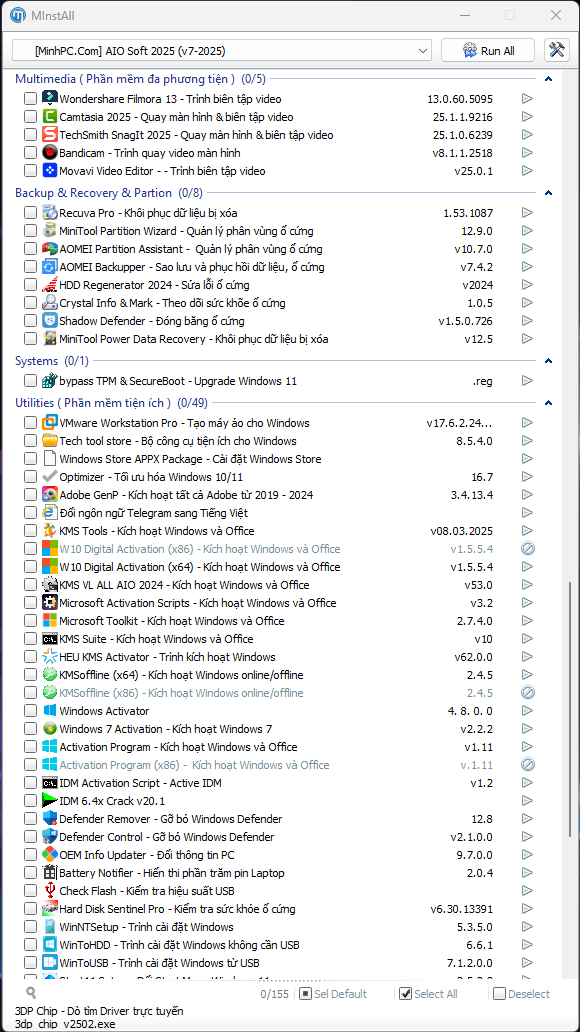Click the Windows 7 Activation icon
This screenshot has height=1032, width=580.
coord(49,729)
